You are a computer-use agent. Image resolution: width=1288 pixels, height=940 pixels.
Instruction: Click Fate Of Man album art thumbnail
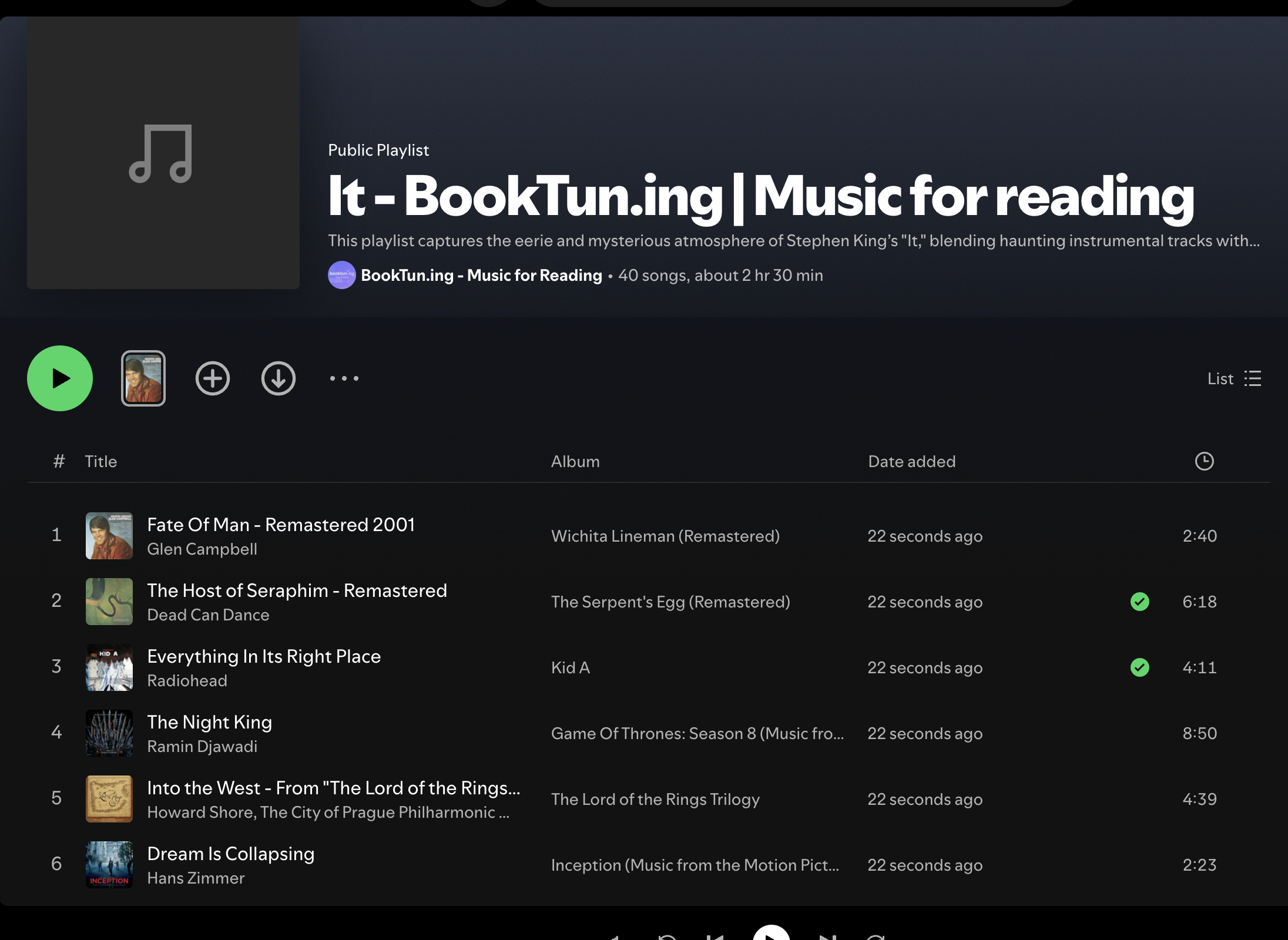(109, 536)
